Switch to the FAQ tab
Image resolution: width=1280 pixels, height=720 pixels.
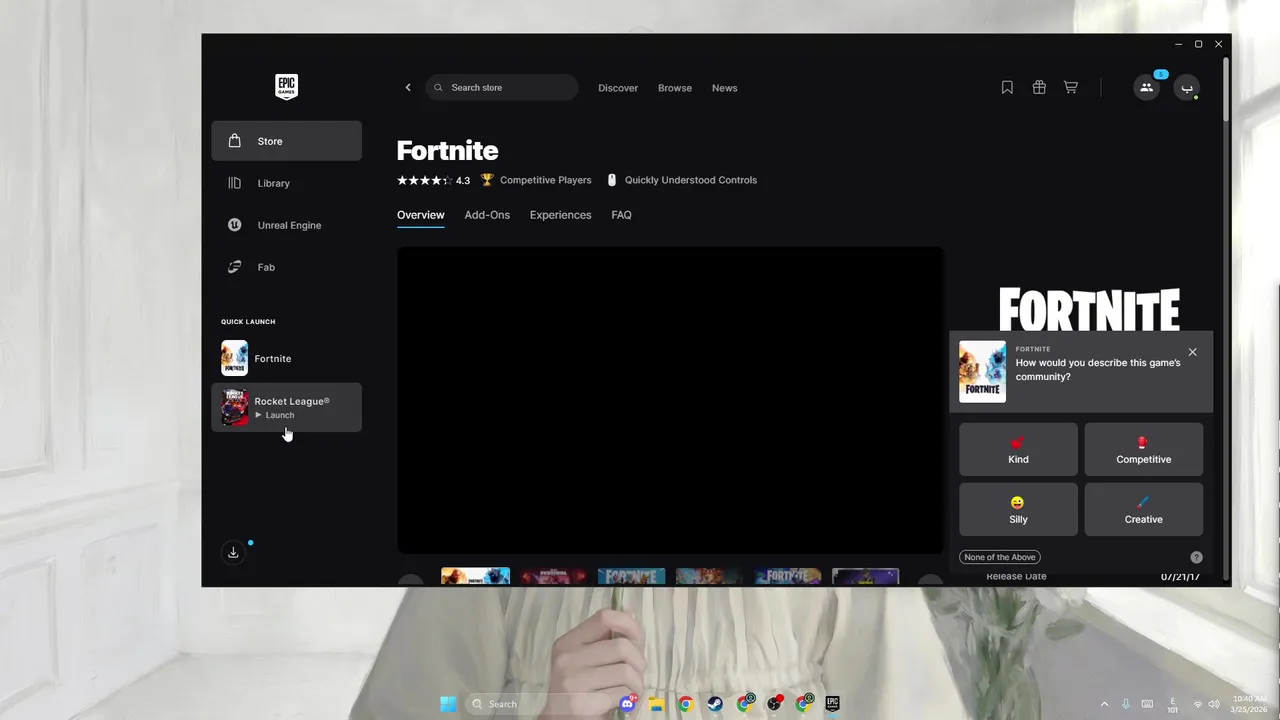pyautogui.click(x=621, y=215)
